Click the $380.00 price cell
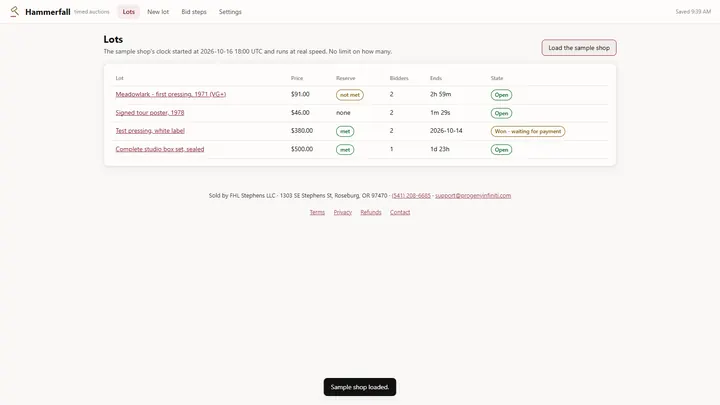The width and height of the screenshot is (720, 405). click(x=302, y=131)
